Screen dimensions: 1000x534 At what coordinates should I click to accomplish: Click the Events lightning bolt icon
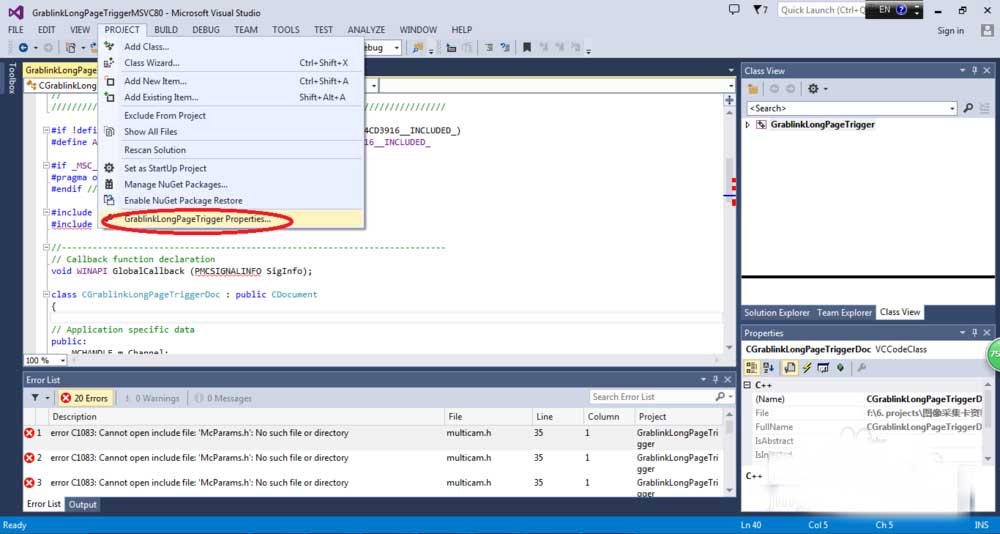807,367
